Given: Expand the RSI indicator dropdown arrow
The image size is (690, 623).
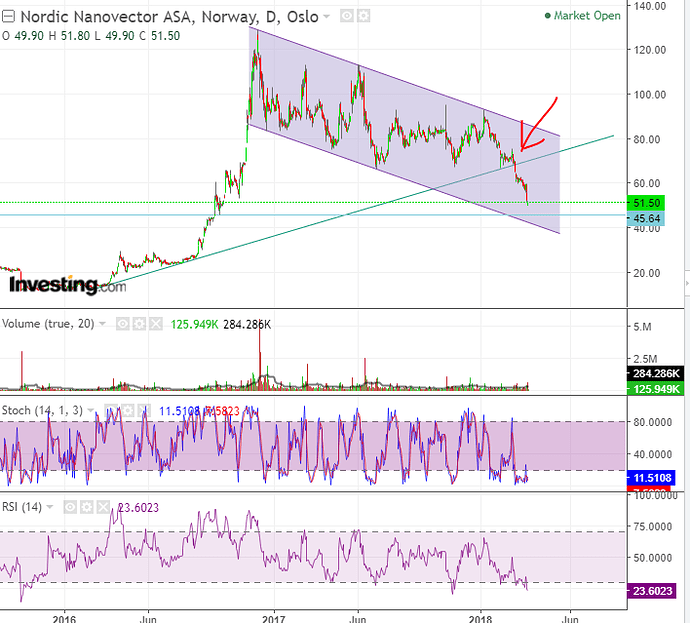Looking at the screenshot, I should [50, 507].
